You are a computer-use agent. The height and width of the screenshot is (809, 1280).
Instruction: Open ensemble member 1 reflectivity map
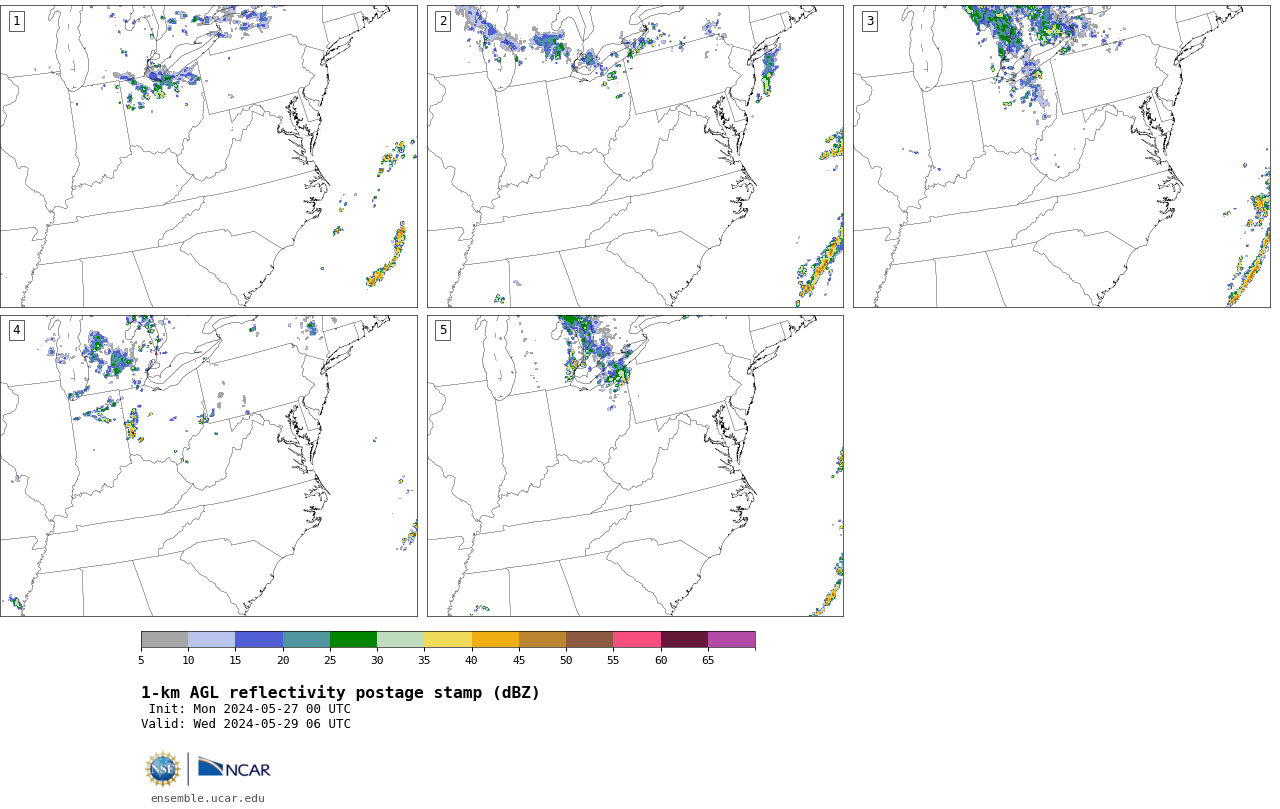point(209,156)
